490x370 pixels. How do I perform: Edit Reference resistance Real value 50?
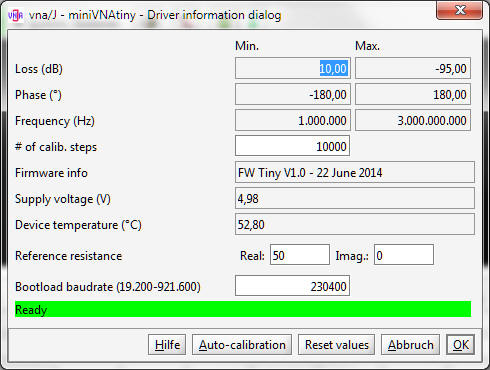tap(300, 255)
